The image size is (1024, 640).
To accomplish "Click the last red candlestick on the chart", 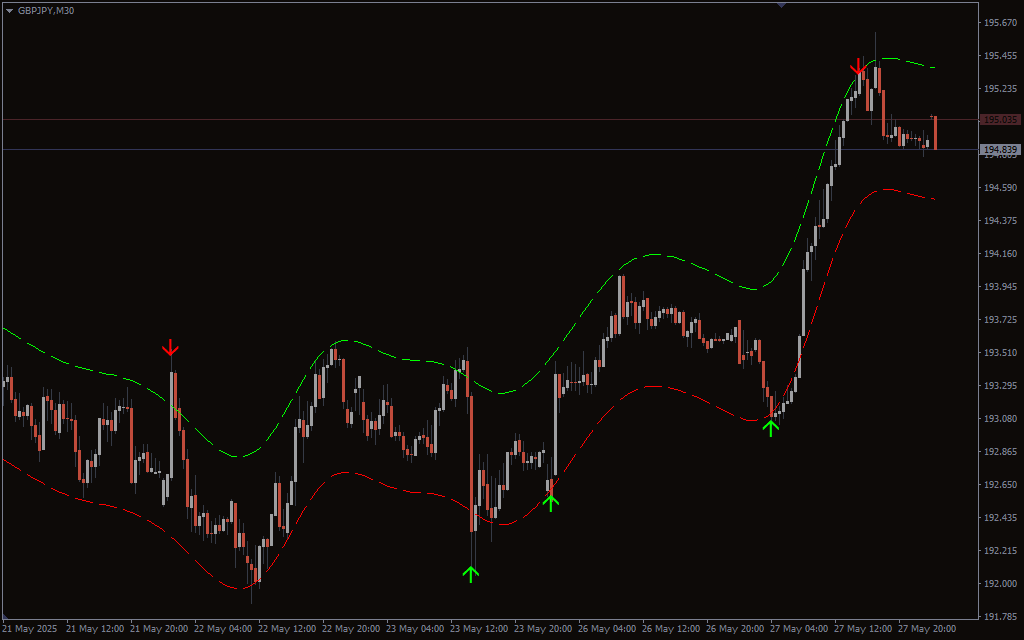I will click(x=935, y=132).
